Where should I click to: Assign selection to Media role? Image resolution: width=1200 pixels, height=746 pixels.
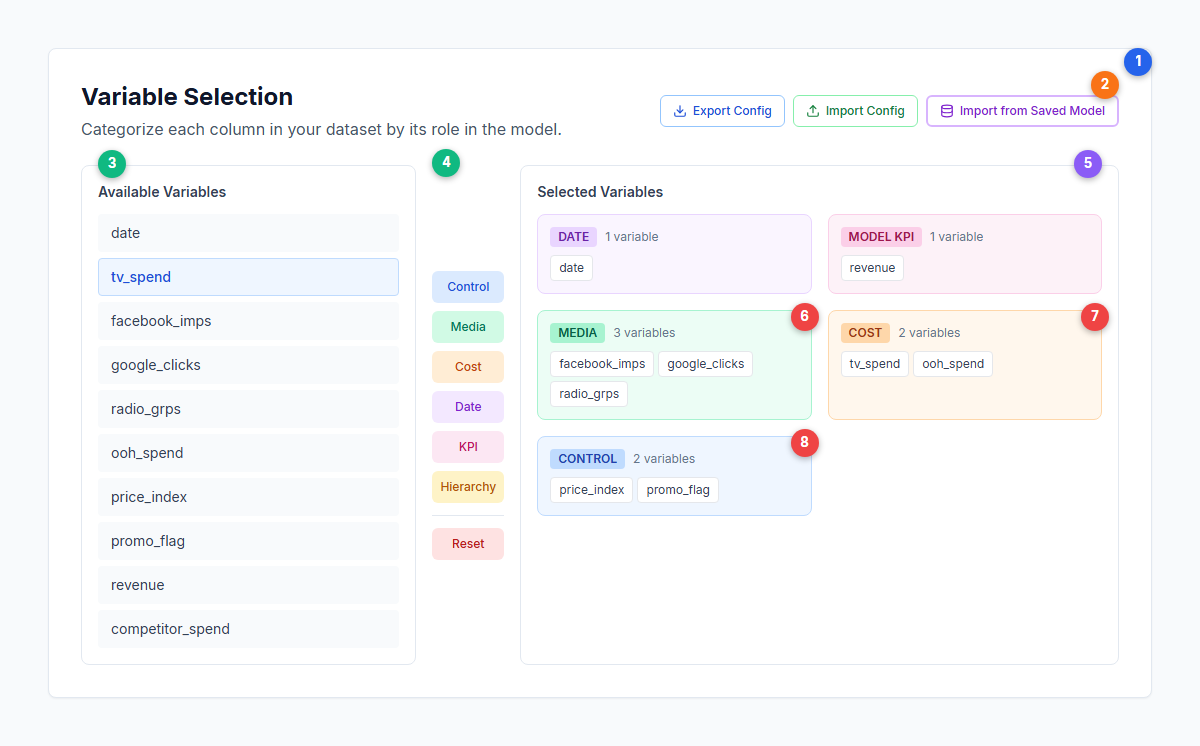[468, 327]
